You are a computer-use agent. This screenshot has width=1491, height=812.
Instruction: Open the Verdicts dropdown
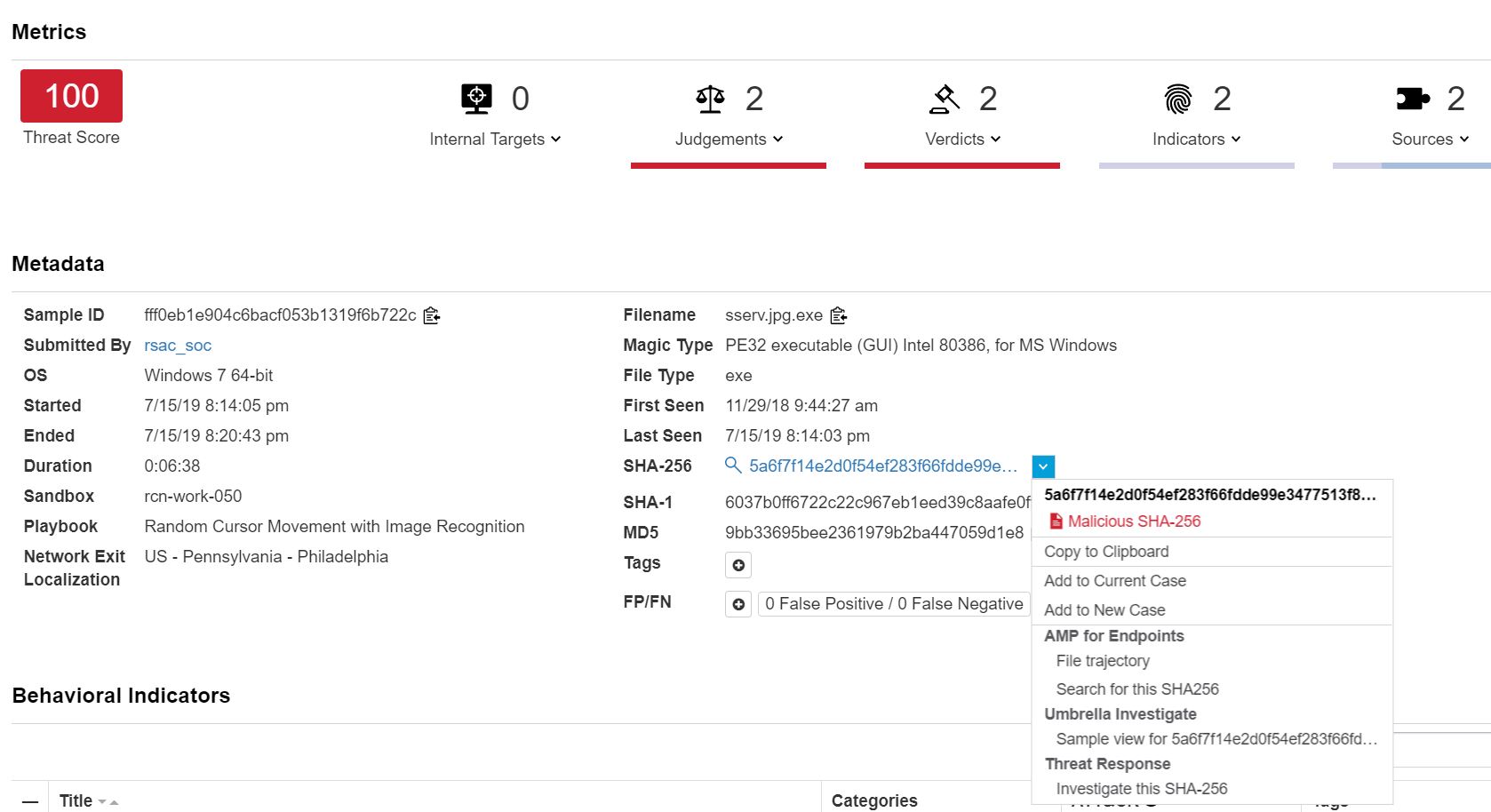962,139
